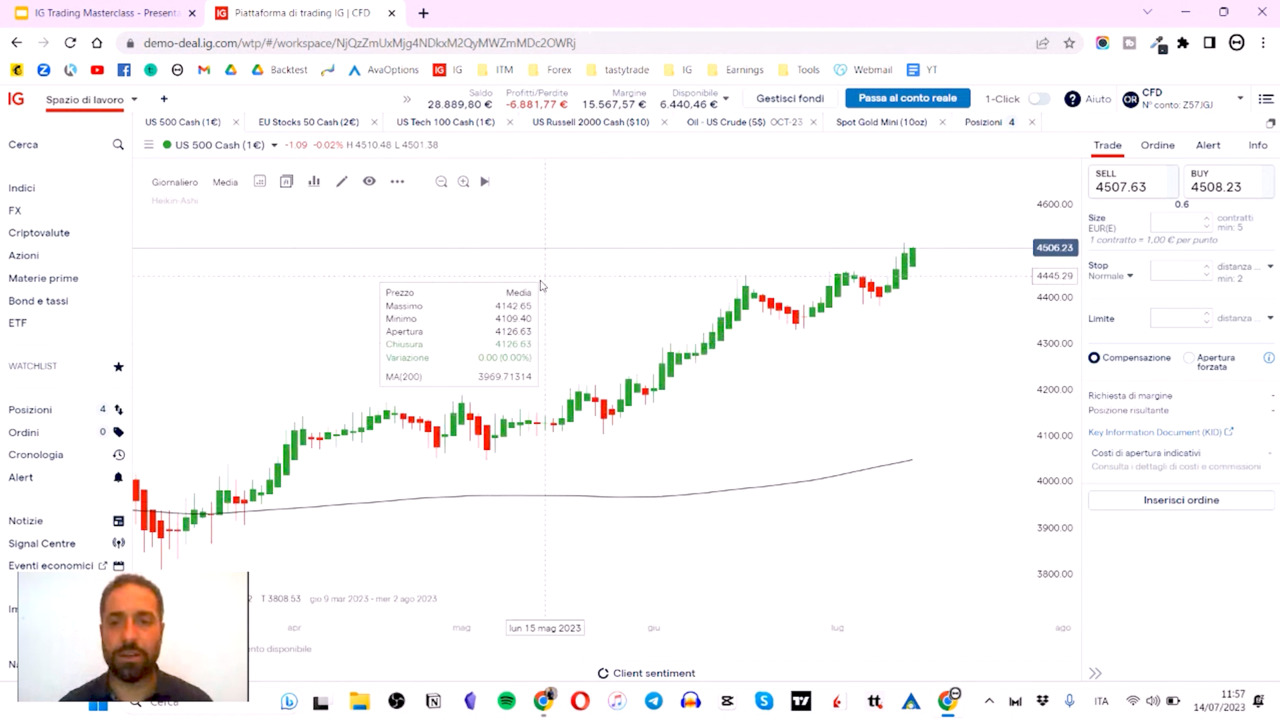This screenshot has height=720, width=1280.
Task: Open the Spot Gold Mini (10oz) tab
Action: 881,122
